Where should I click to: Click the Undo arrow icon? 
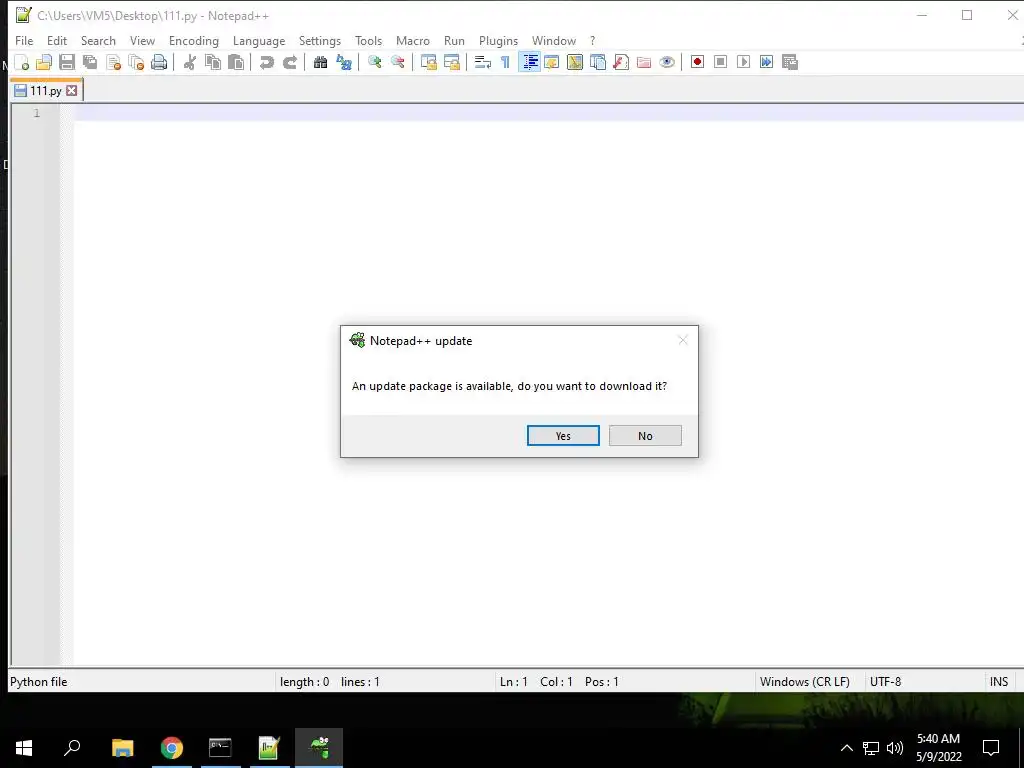[x=266, y=62]
